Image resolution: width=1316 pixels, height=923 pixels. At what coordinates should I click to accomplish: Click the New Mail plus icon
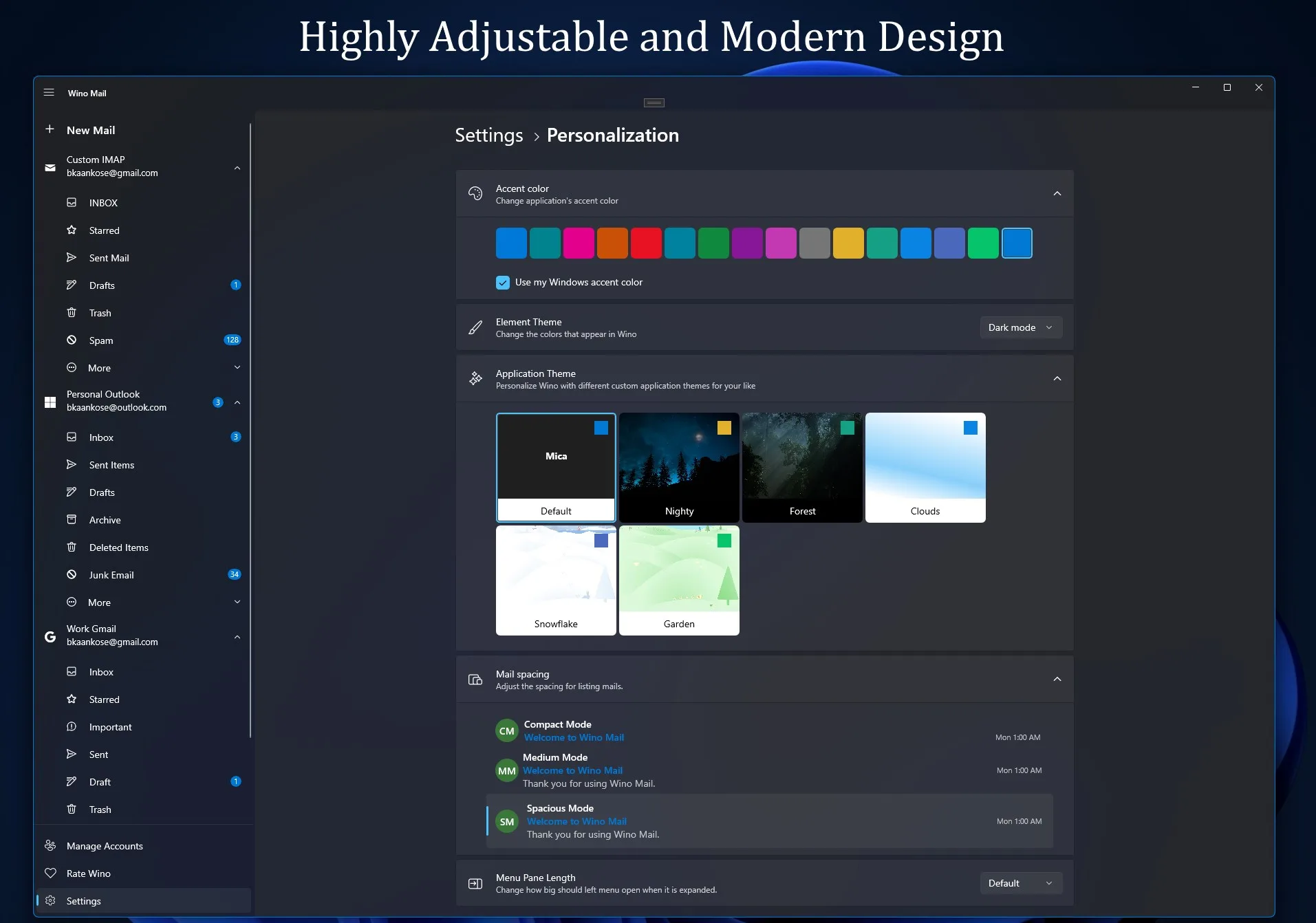(x=50, y=129)
